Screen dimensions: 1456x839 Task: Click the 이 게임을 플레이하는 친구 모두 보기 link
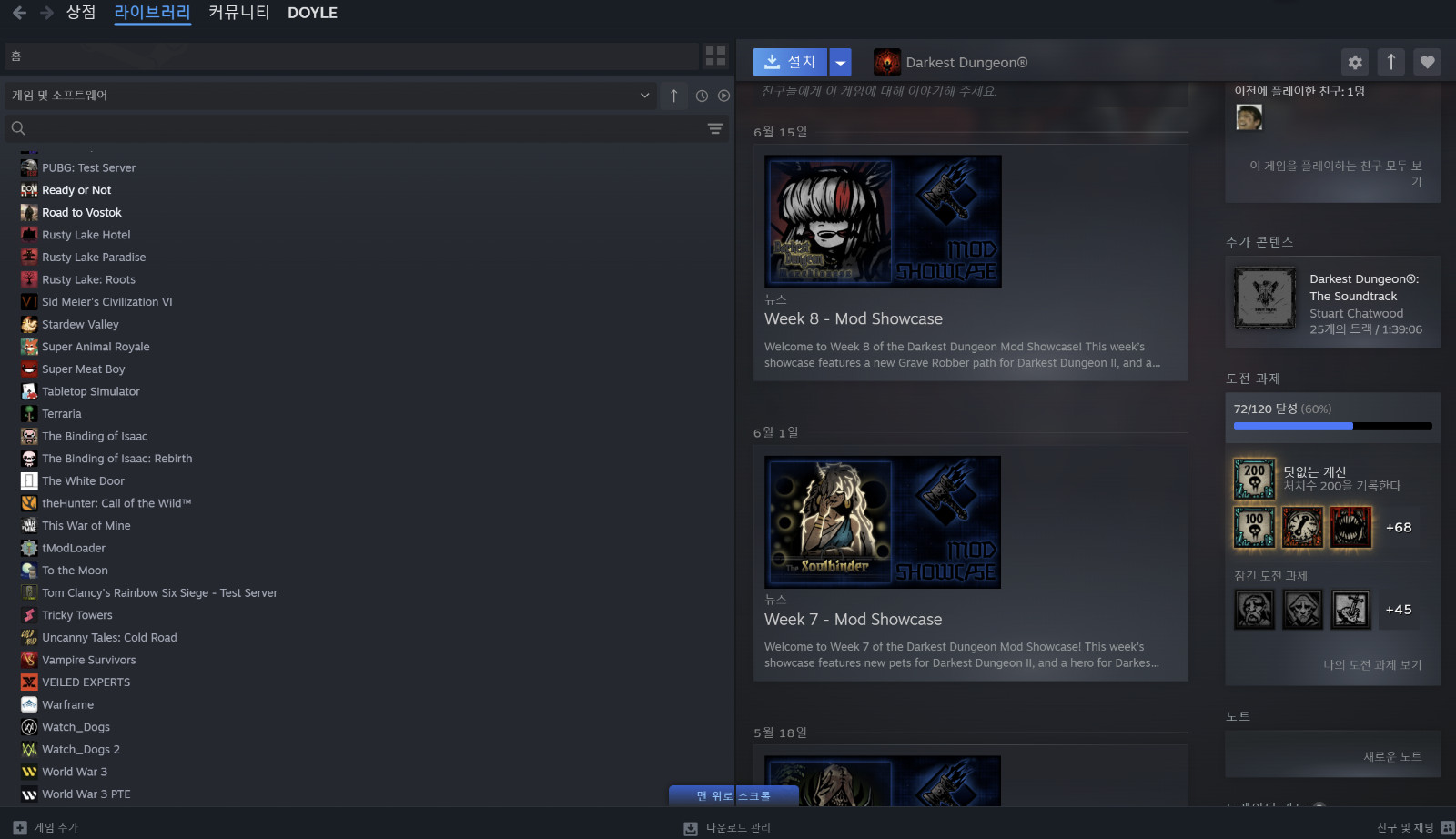[x=1336, y=173]
